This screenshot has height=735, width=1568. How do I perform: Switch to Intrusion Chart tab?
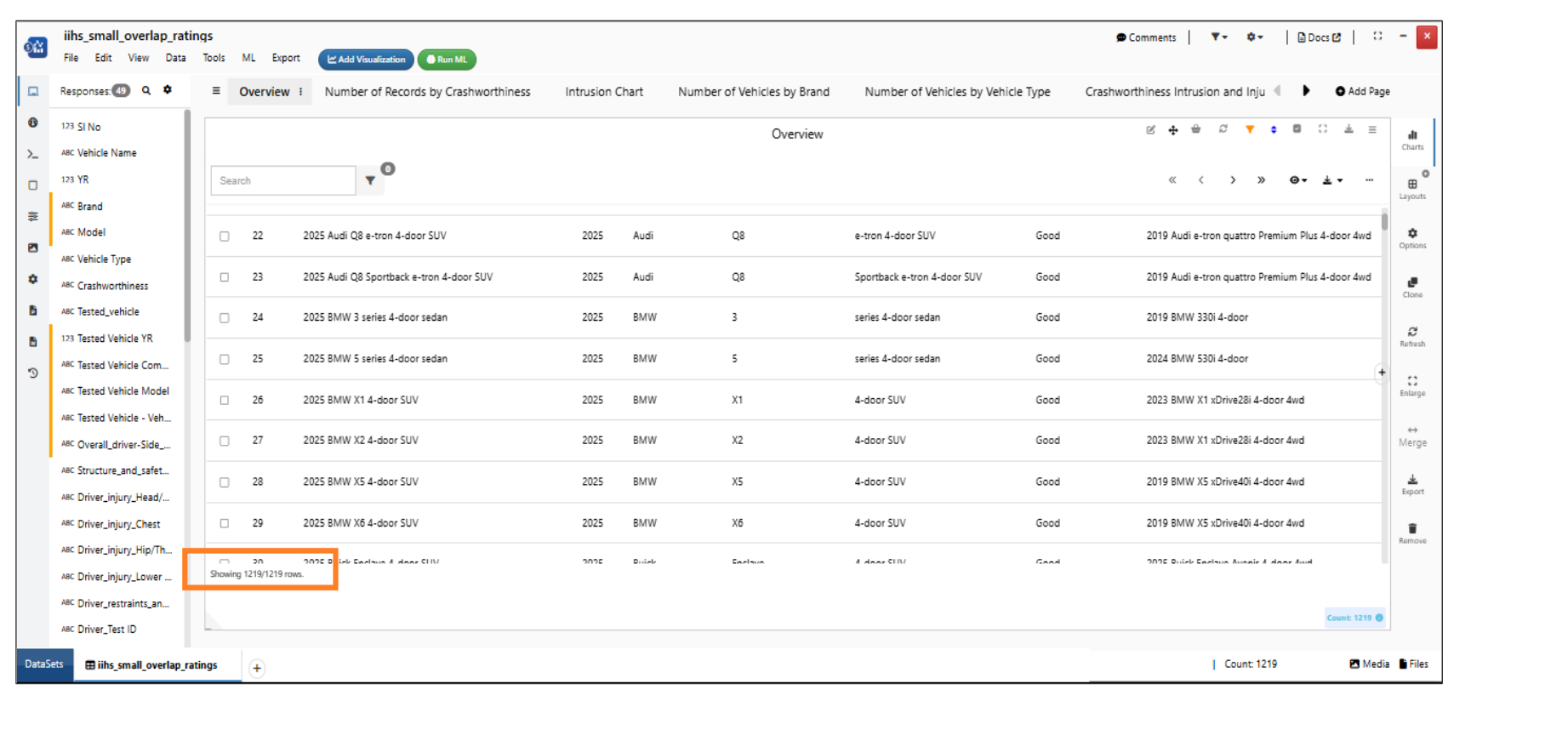604,92
